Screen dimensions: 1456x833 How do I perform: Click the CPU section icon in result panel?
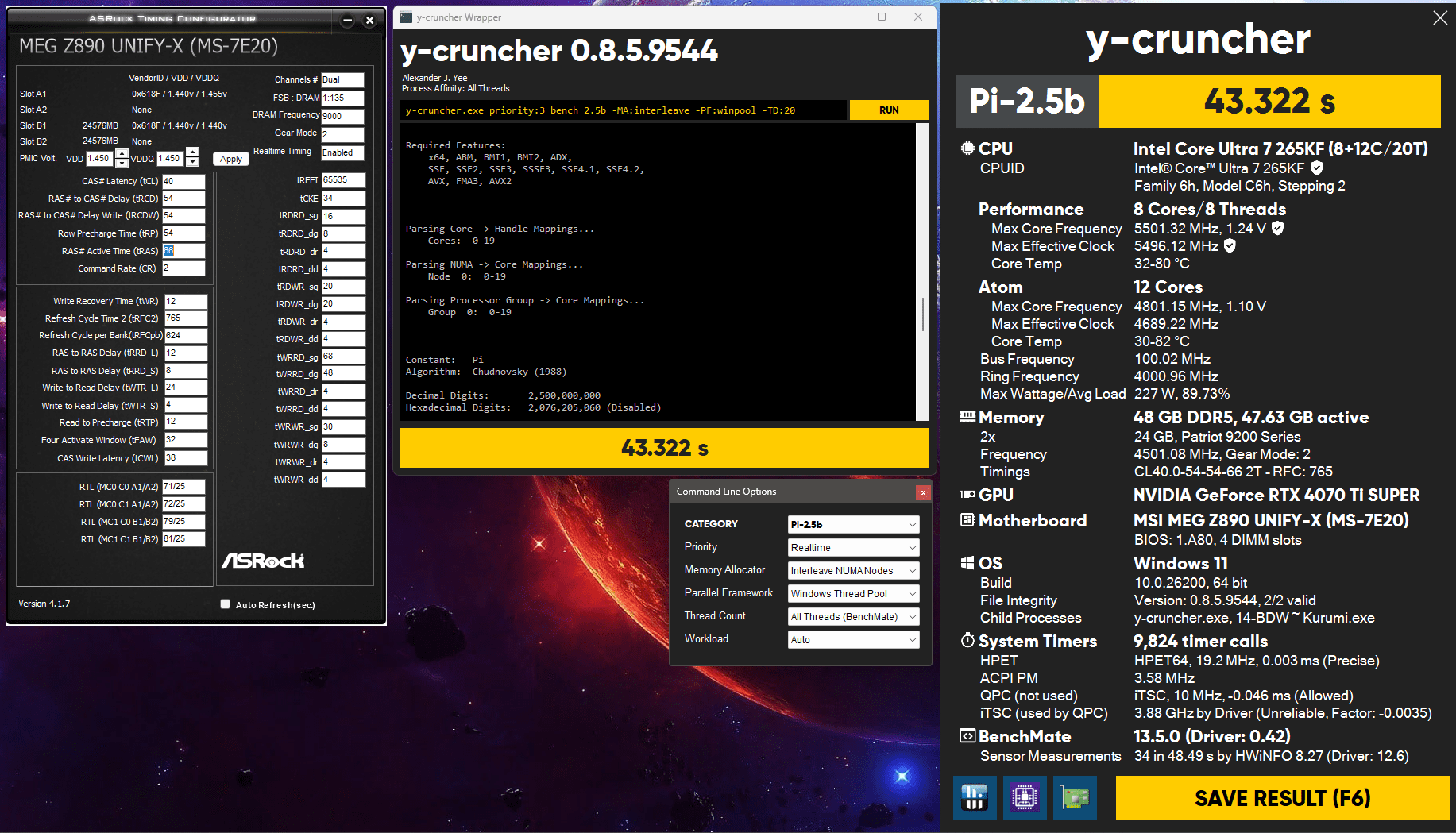(967, 148)
